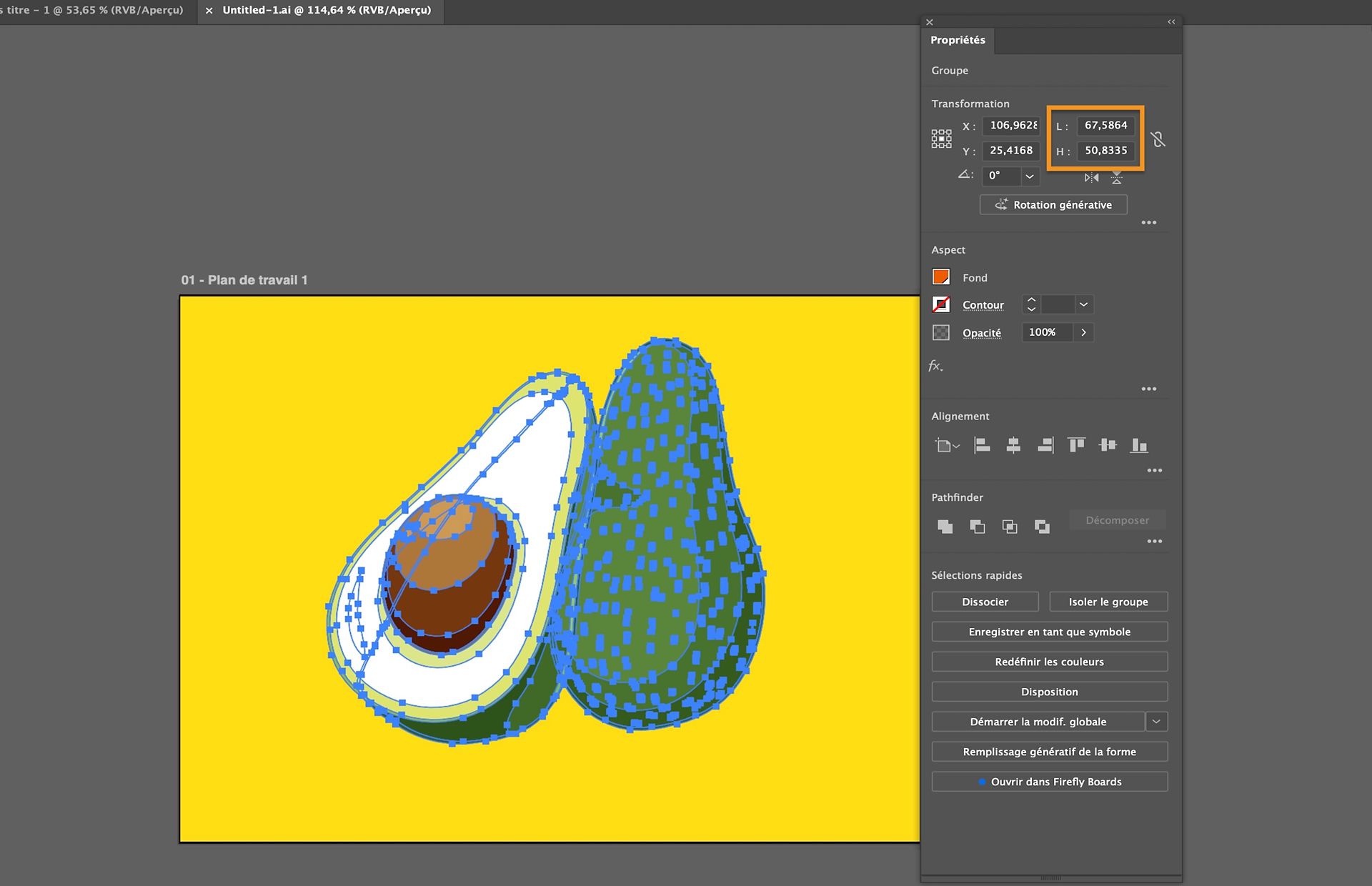
Task: Open Aspect more options ellipsis
Action: pos(1149,389)
